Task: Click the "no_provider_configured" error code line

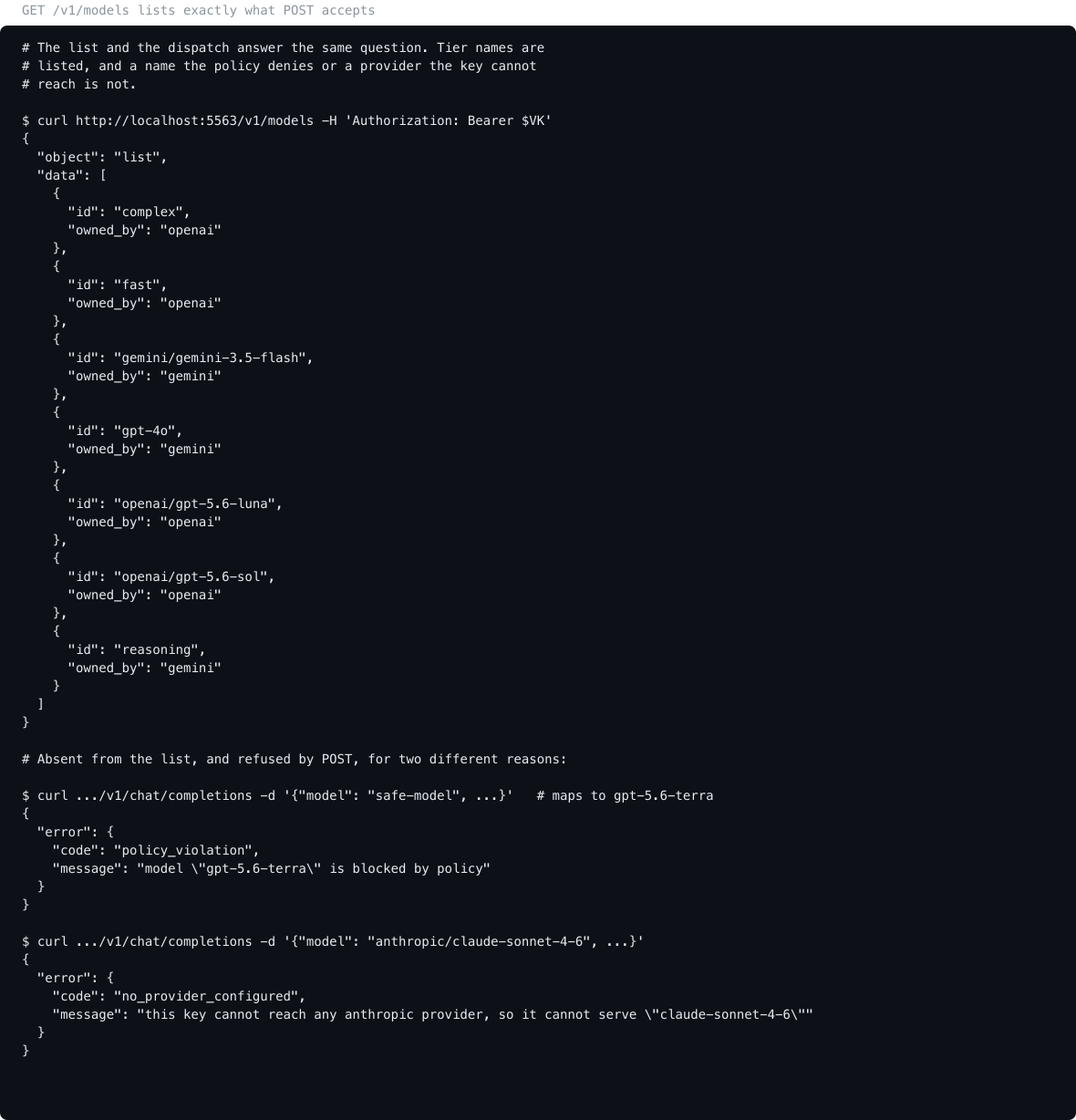Action: (179, 996)
